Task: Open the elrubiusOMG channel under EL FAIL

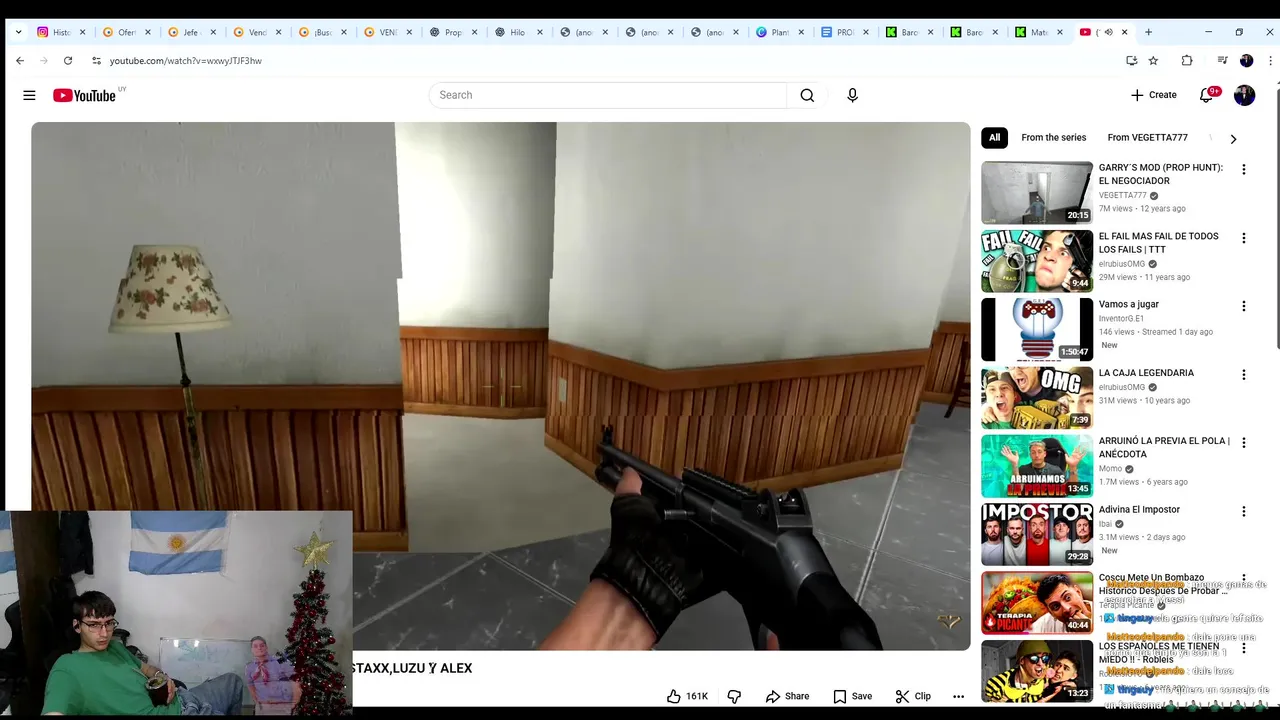Action: tap(1122, 264)
